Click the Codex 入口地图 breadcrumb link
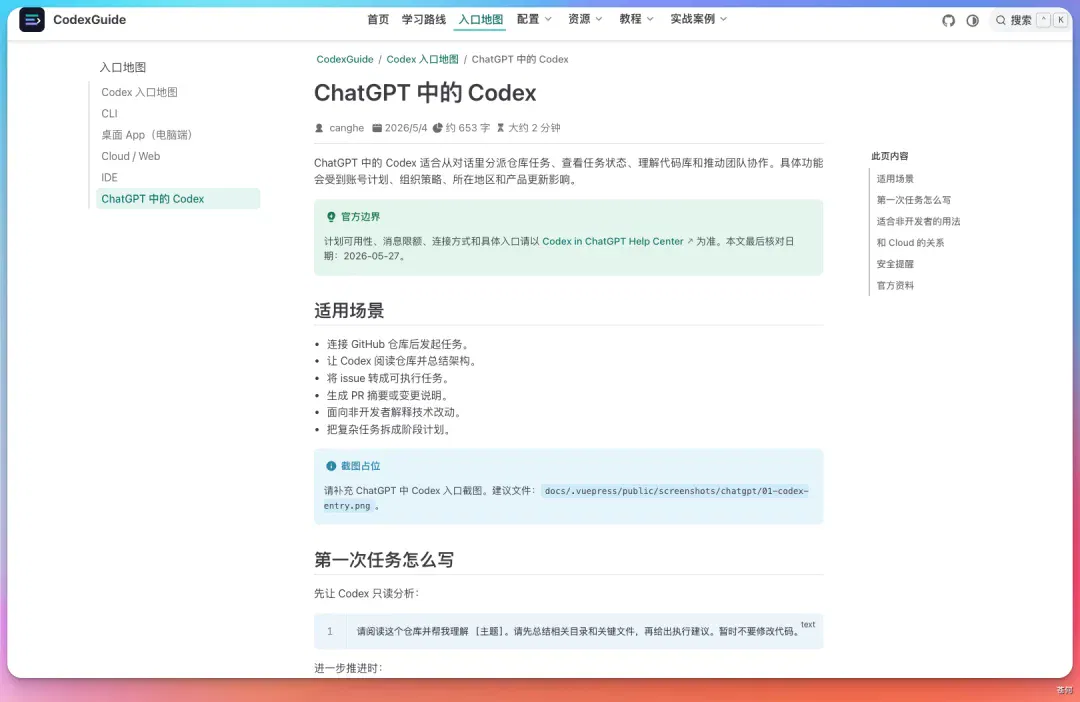1080x702 pixels. point(422,59)
